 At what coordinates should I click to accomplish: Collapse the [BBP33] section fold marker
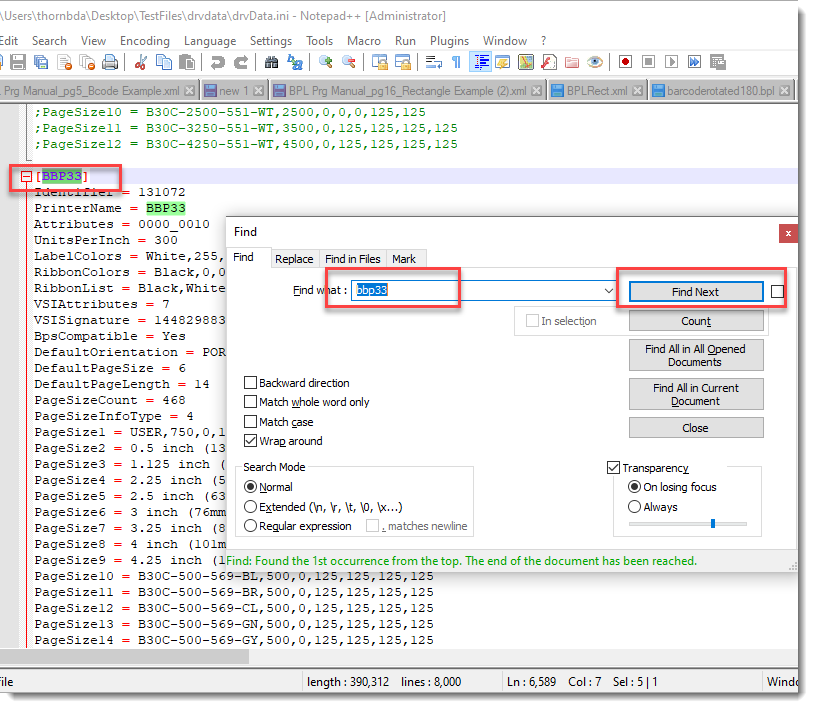tap(26, 177)
